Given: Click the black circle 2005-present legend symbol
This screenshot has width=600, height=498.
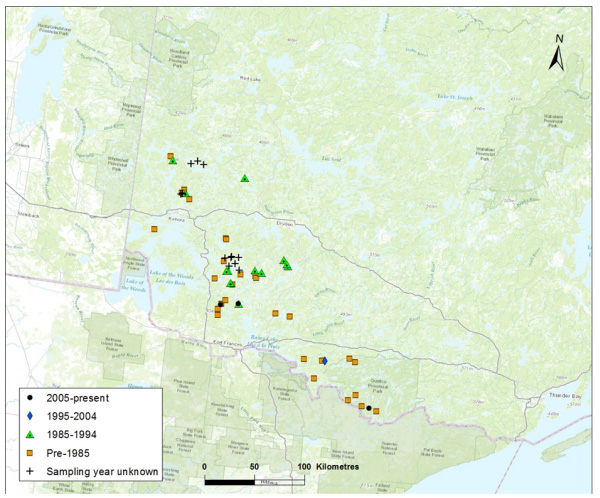Looking at the screenshot, I should pos(31,398).
